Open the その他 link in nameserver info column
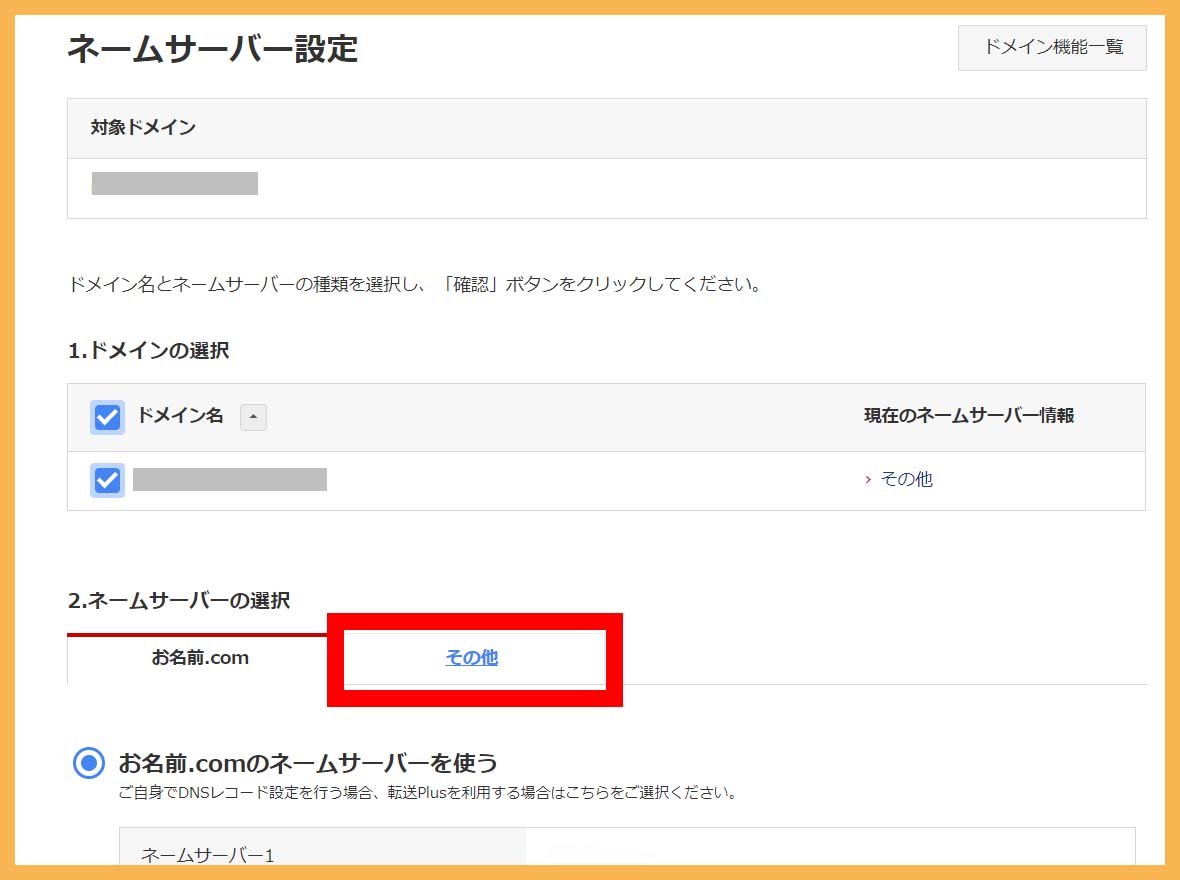This screenshot has height=880, width=1180. (906, 480)
